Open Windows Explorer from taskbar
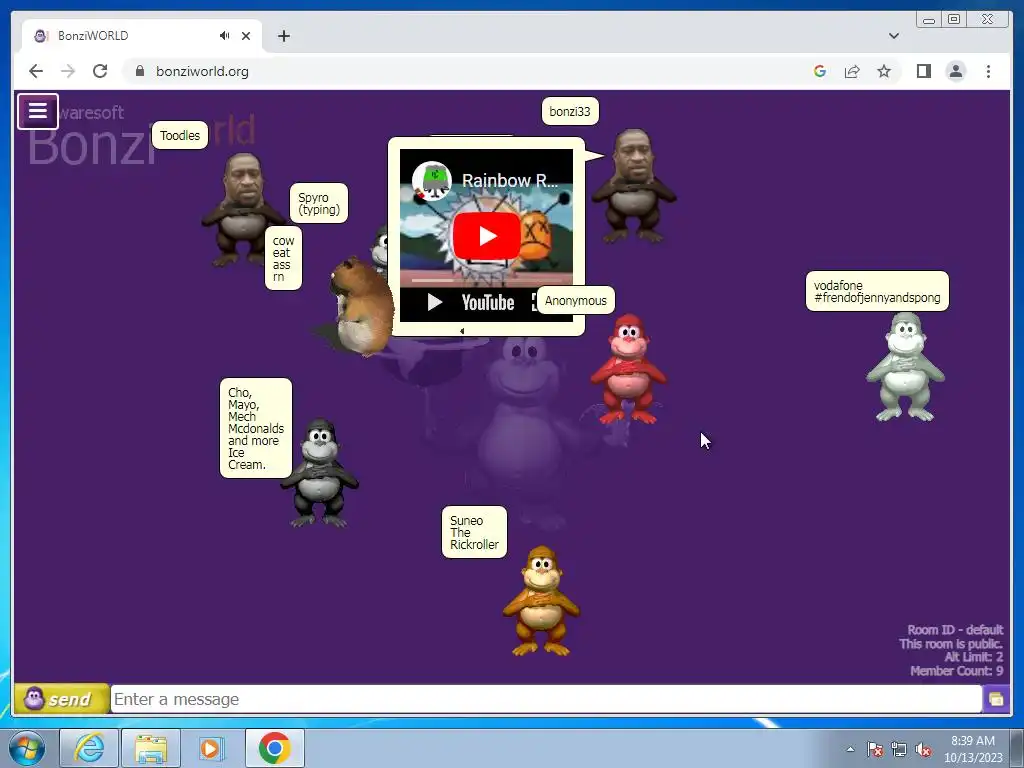This screenshot has width=1024, height=768. (151, 748)
